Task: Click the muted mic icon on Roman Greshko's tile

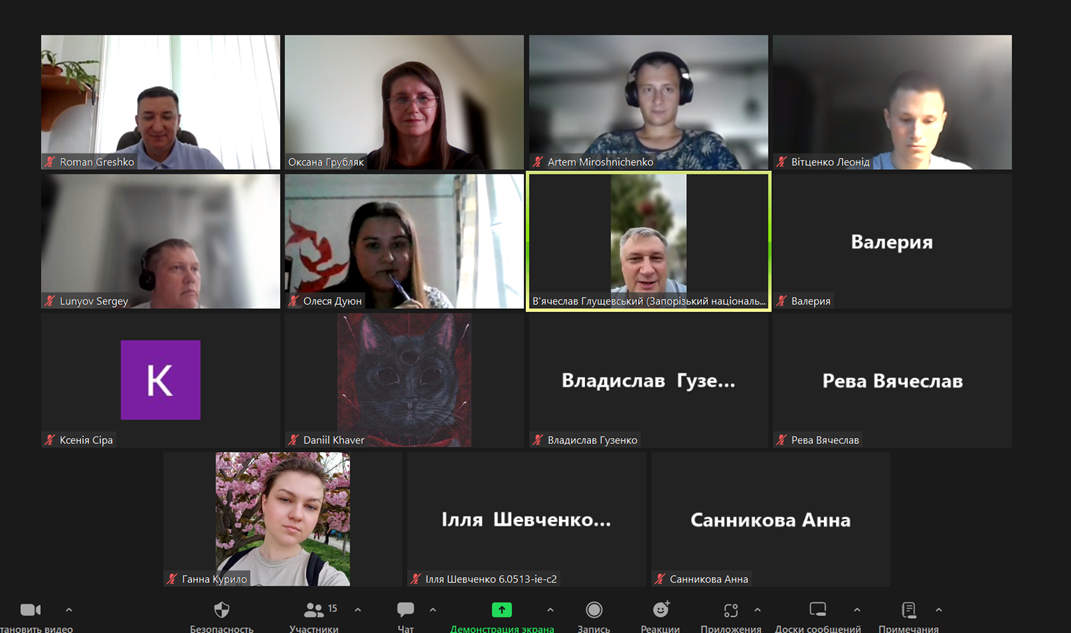Action: (50, 162)
